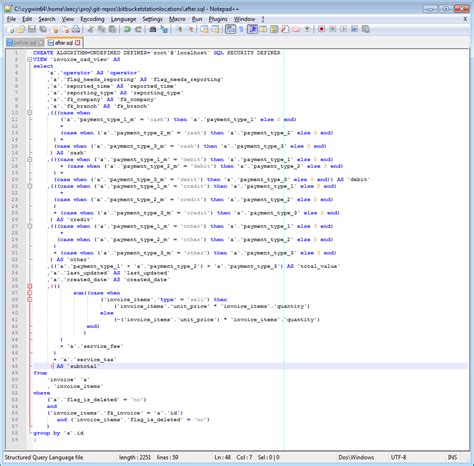Viewport: 474px width, 466px height.
Task: Click the Stop Recording macro icon
Action: (x=332, y=29)
